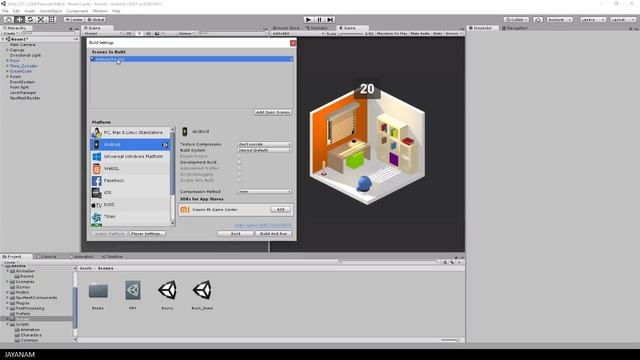Open the cloud services icon button
The width and height of the screenshot is (640, 360).
[x=538, y=20]
